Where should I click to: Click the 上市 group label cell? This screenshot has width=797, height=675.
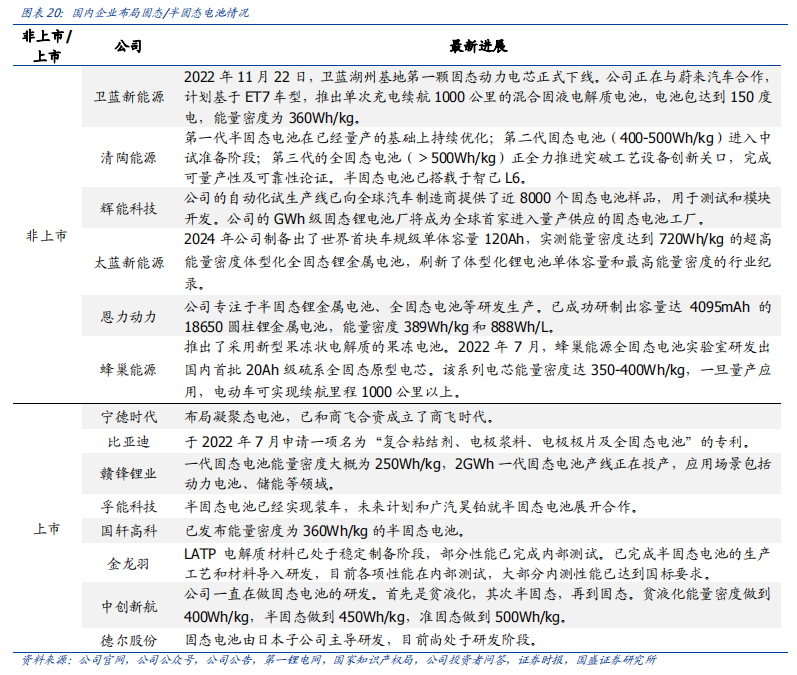(47, 529)
